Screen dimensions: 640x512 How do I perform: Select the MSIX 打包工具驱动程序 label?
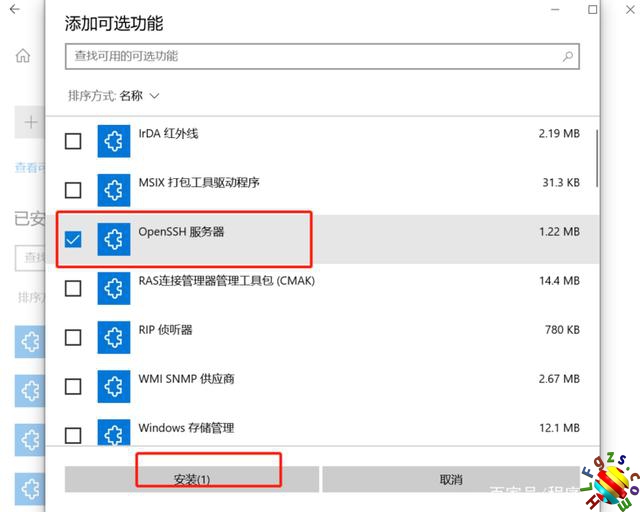click(199, 183)
